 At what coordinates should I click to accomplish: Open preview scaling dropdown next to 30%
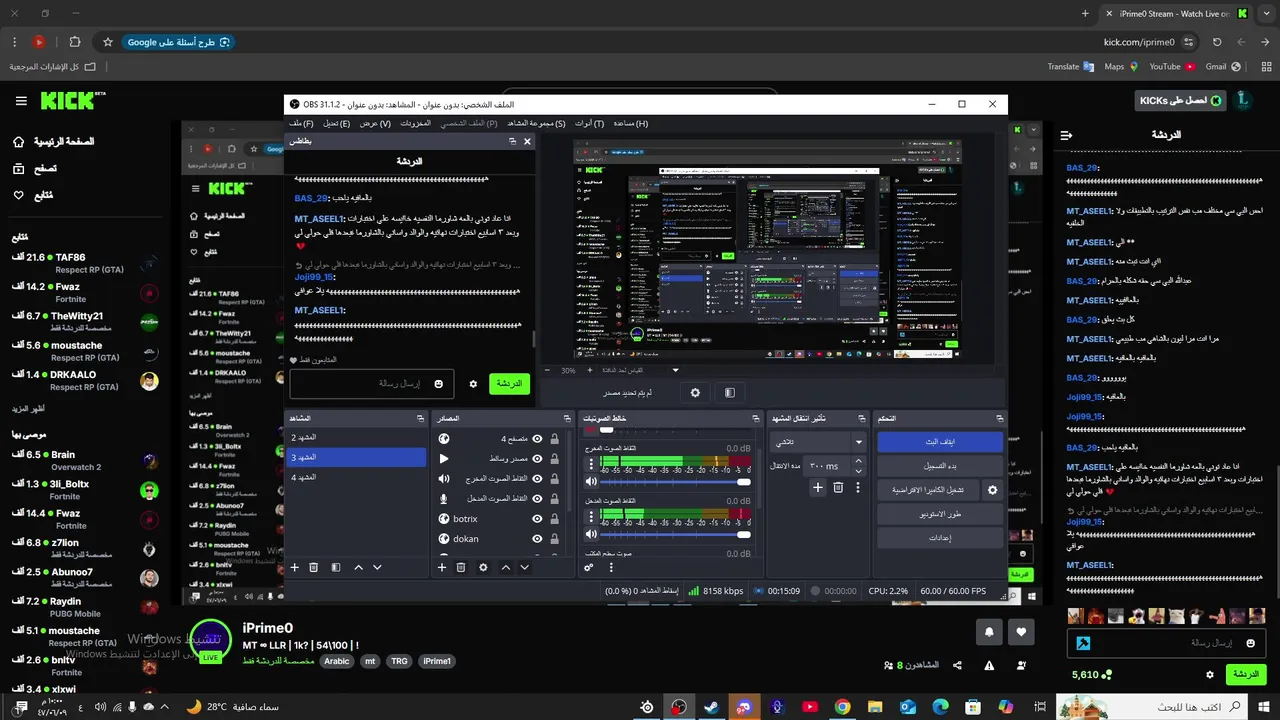675,370
